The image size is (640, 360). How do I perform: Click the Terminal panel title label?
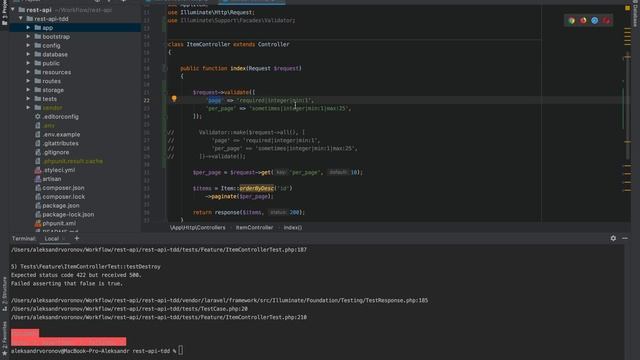(23, 239)
